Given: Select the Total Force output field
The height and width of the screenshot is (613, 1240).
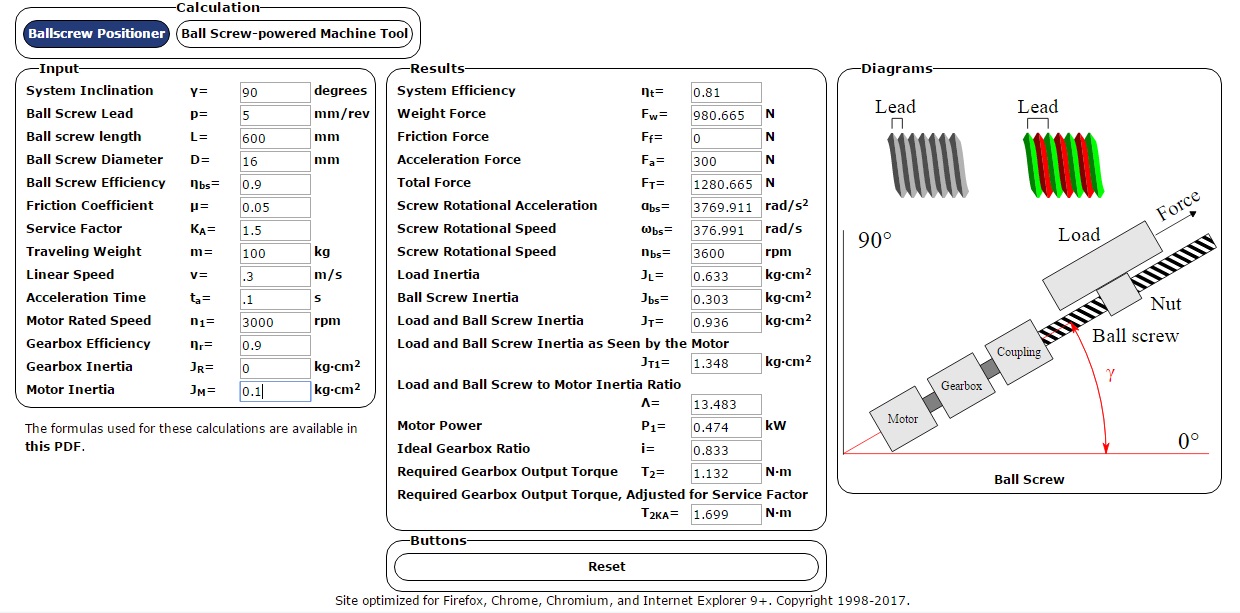Looking at the screenshot, I should (727, 184).
